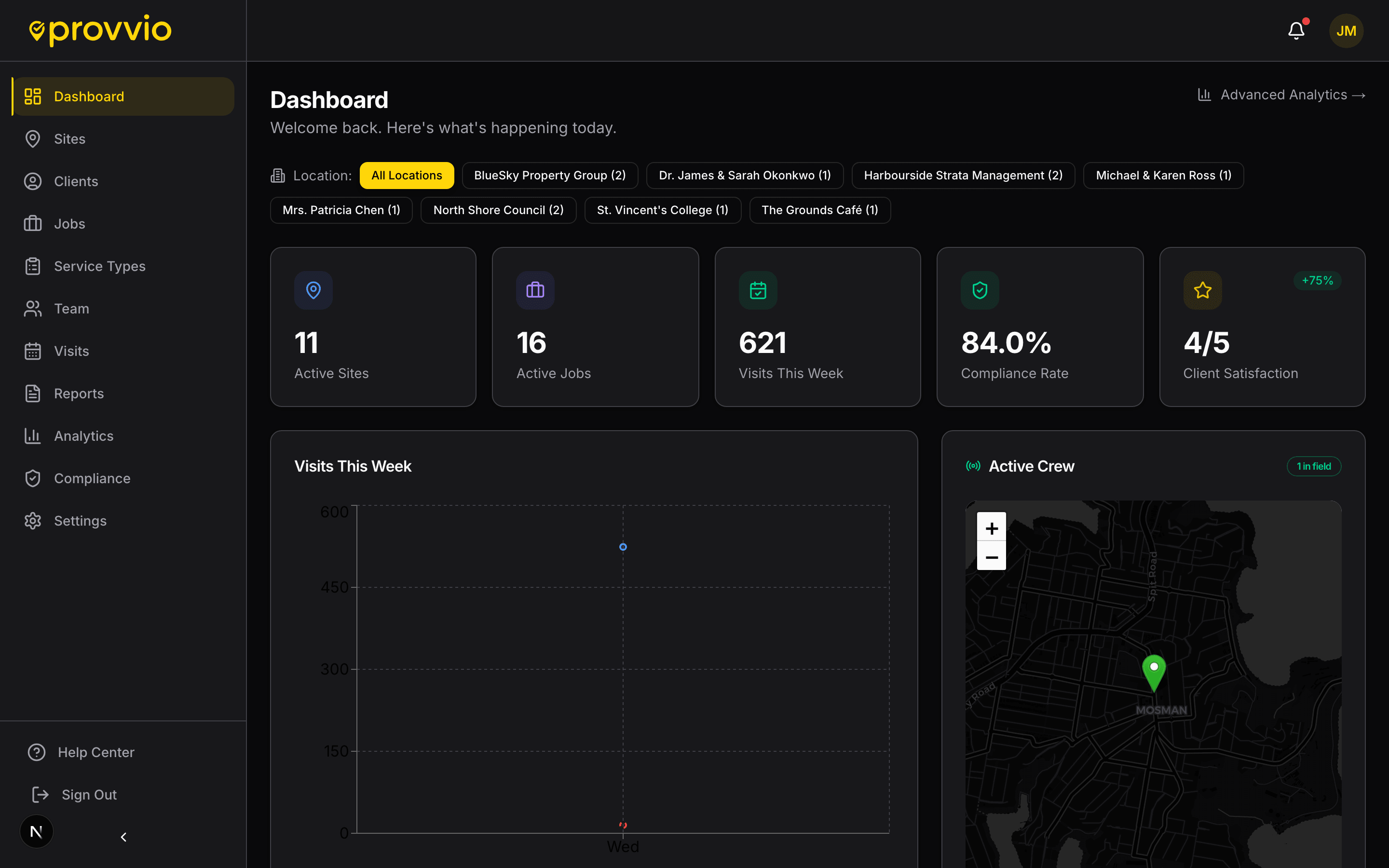Viewport: 1389px width, 868px height.
Task: Toggle The Grounds Café filter
Action: (819, 210)
